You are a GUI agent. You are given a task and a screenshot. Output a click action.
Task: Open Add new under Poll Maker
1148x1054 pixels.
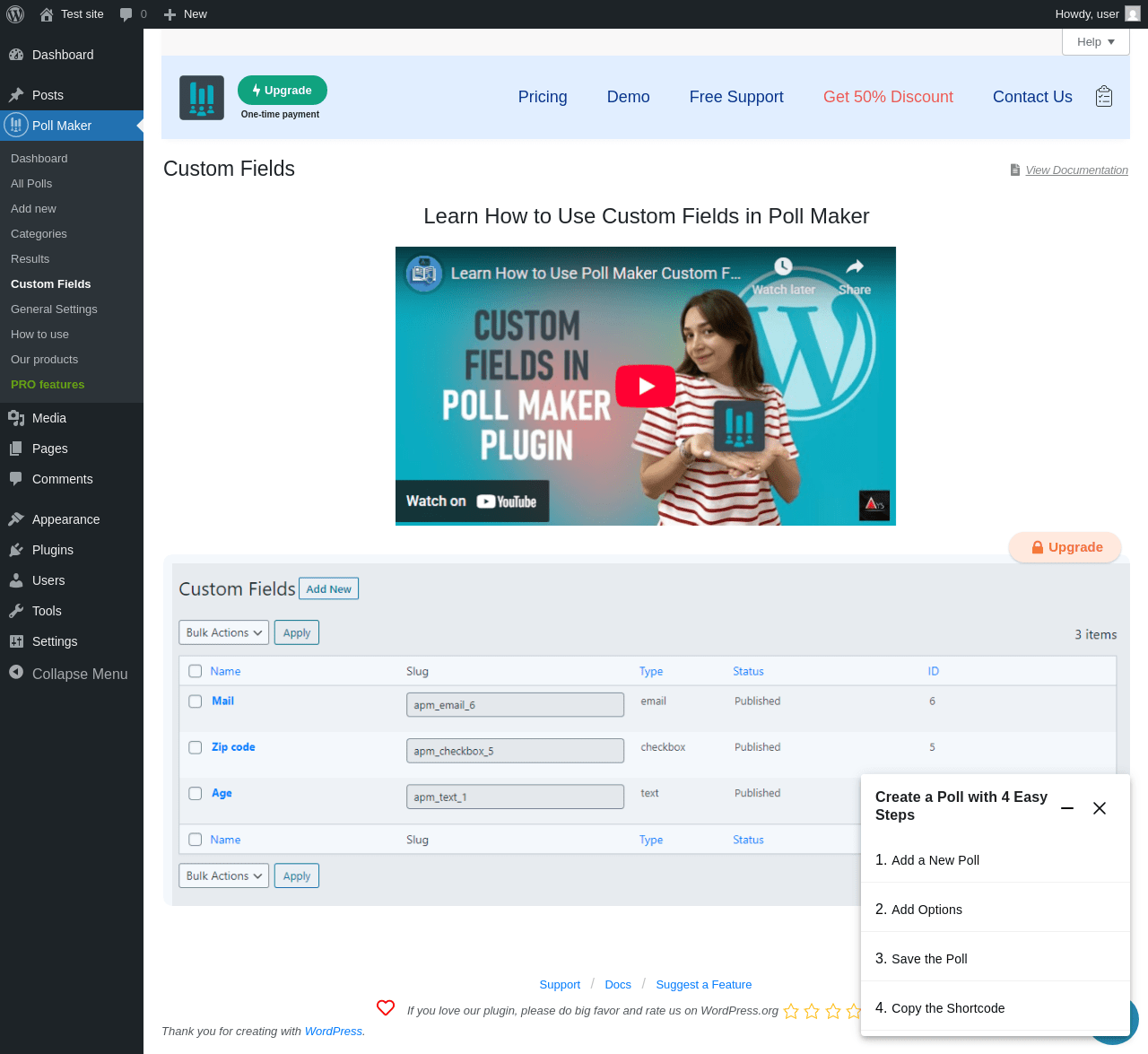33,208
